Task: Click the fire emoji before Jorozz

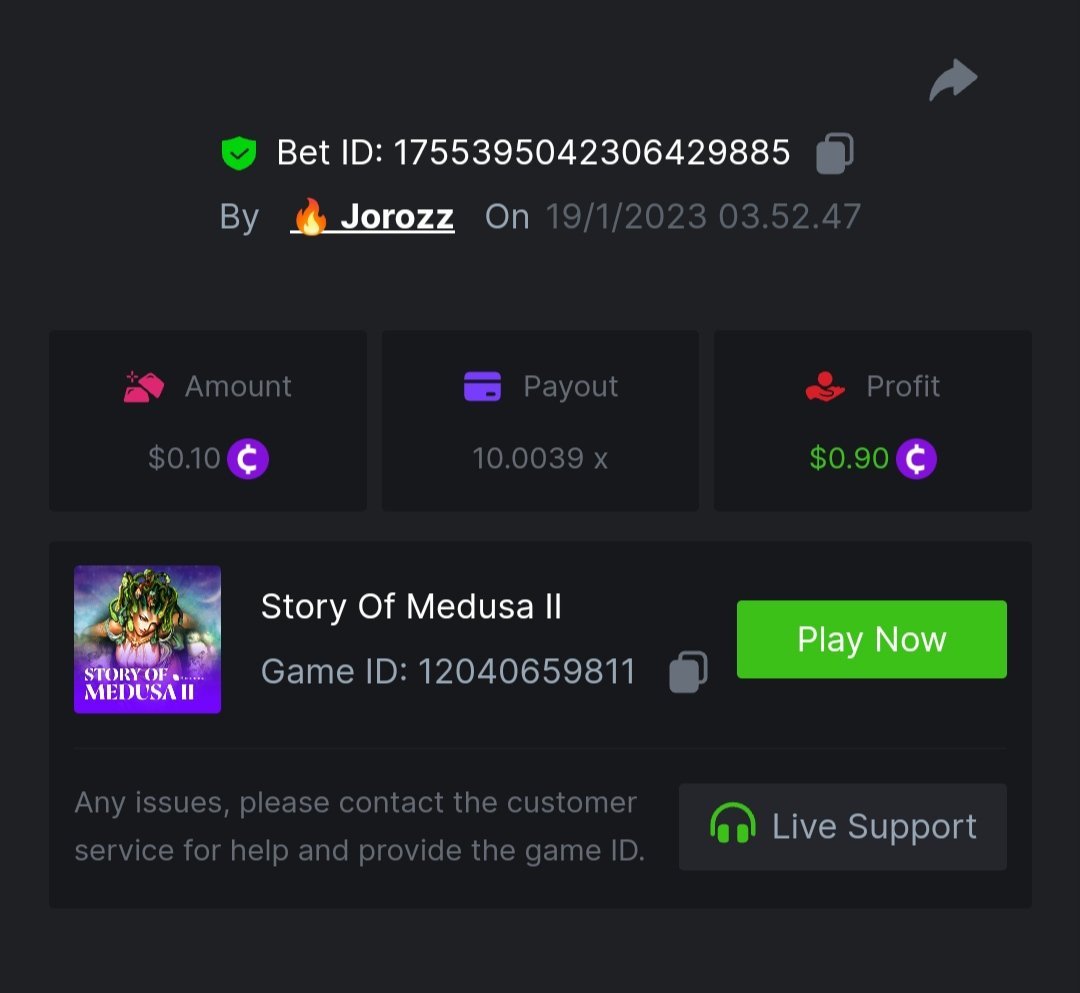Action: click(311, 217)
